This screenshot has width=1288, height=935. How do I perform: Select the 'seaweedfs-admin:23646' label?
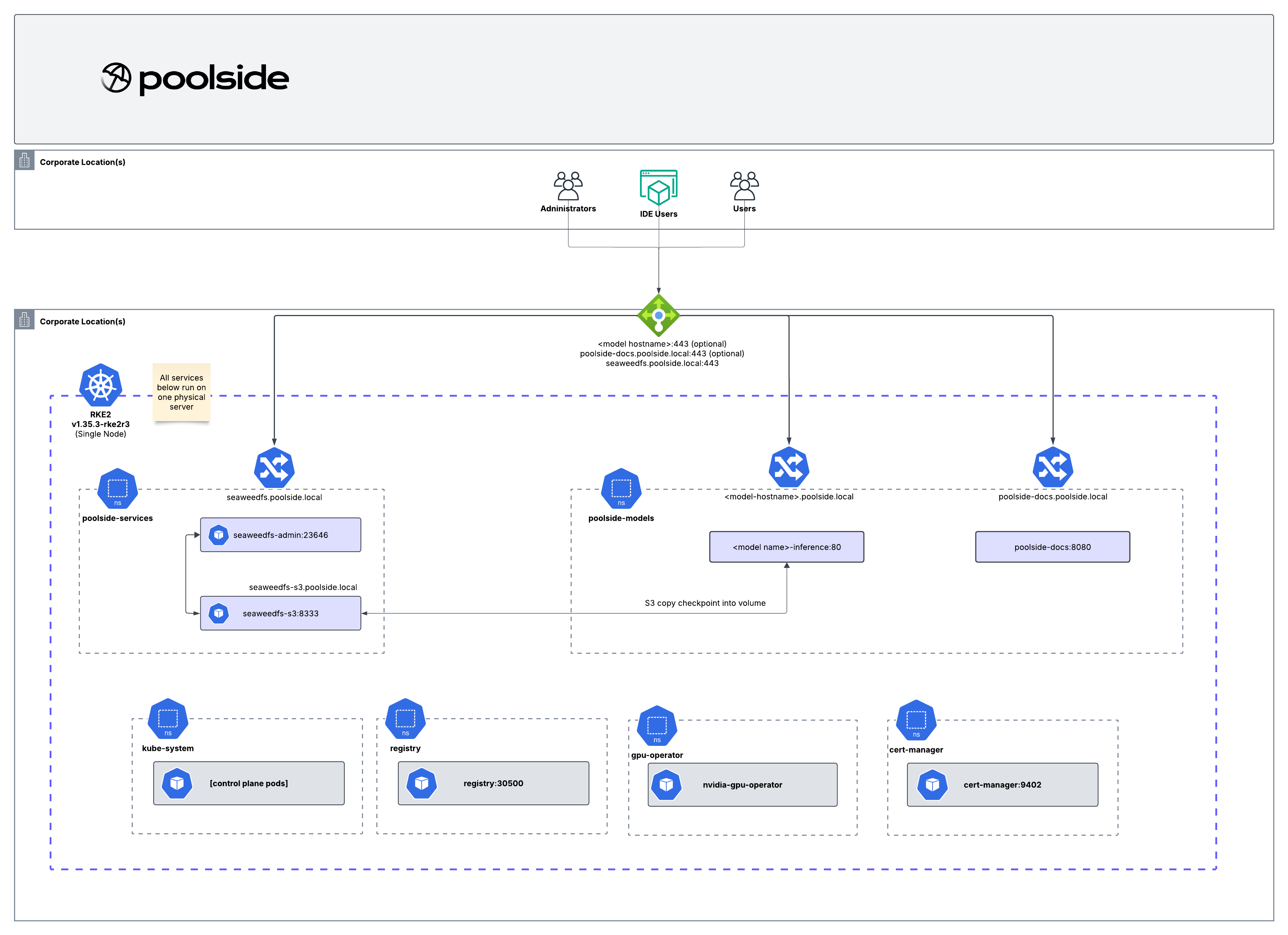tap(281, 535)
